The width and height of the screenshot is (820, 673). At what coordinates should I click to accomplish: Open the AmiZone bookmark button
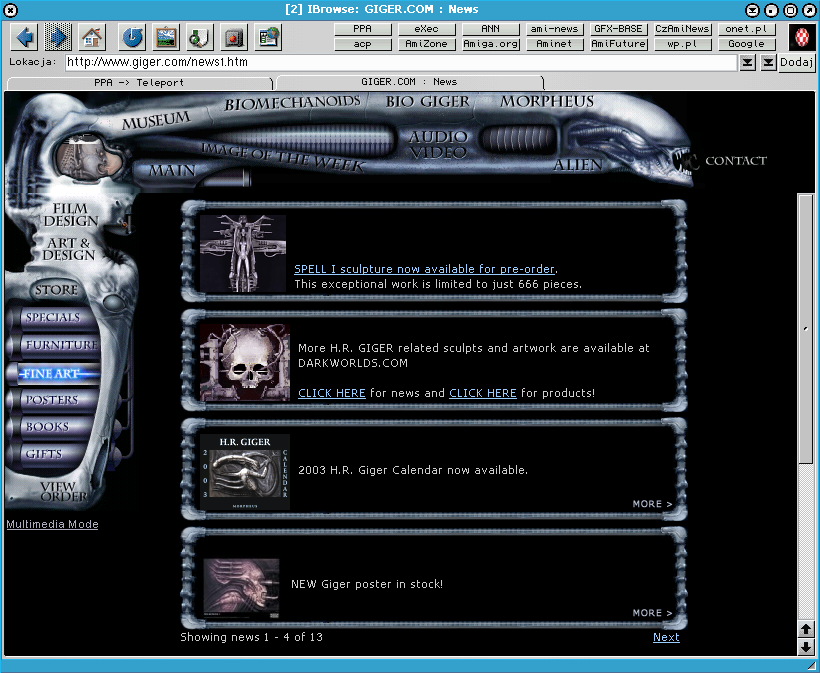(x=426, y=44)
